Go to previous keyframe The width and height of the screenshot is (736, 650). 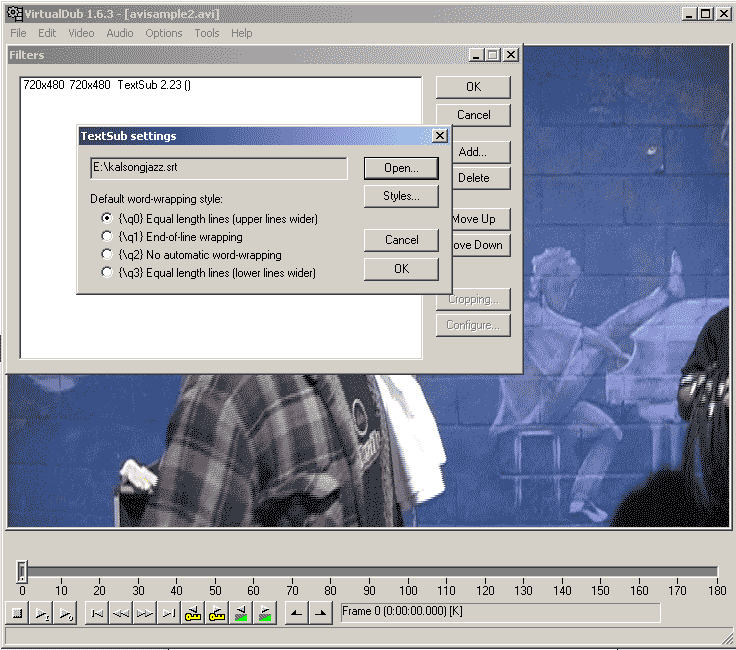point(193,613)
